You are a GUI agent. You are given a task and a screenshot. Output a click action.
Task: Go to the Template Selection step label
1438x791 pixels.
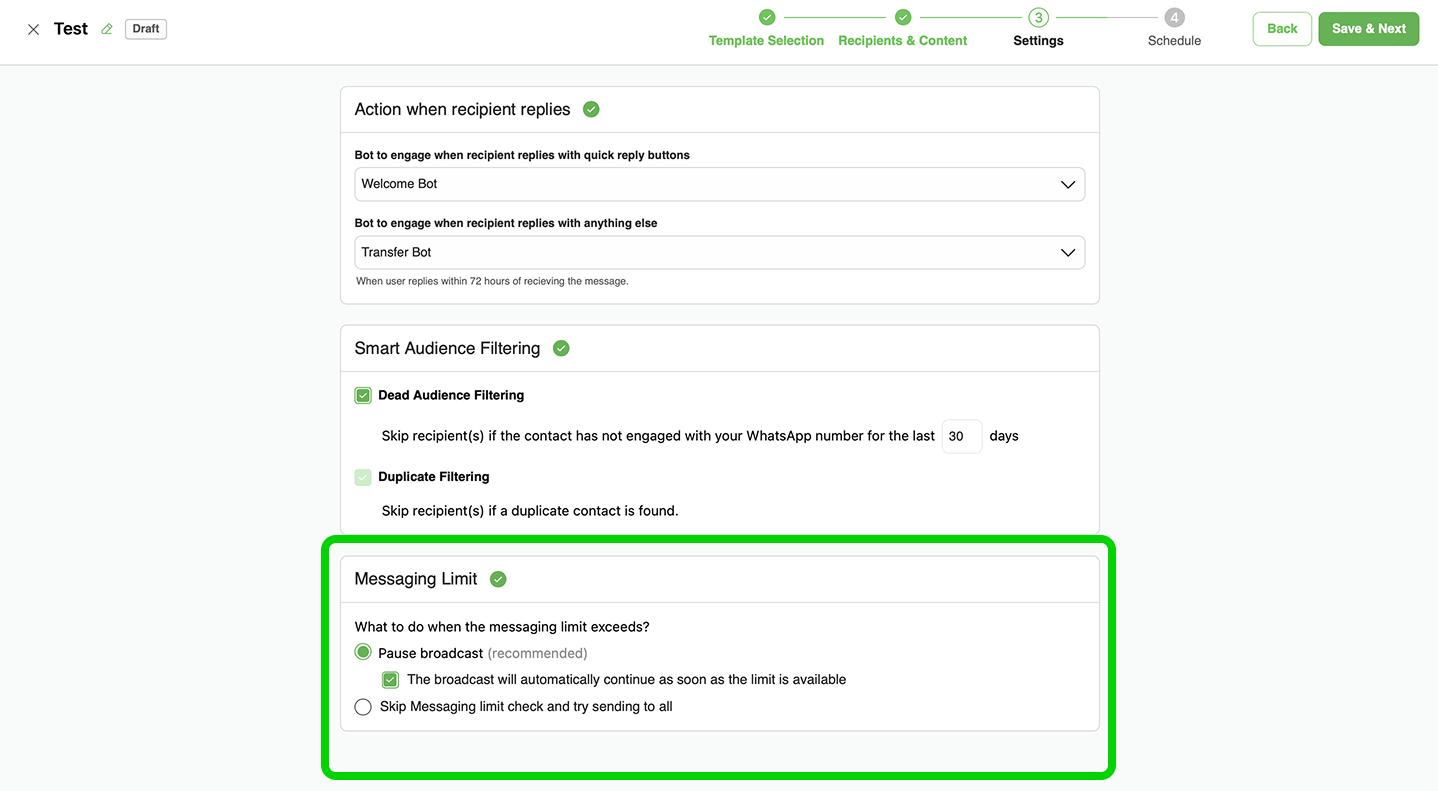(766, 41)
